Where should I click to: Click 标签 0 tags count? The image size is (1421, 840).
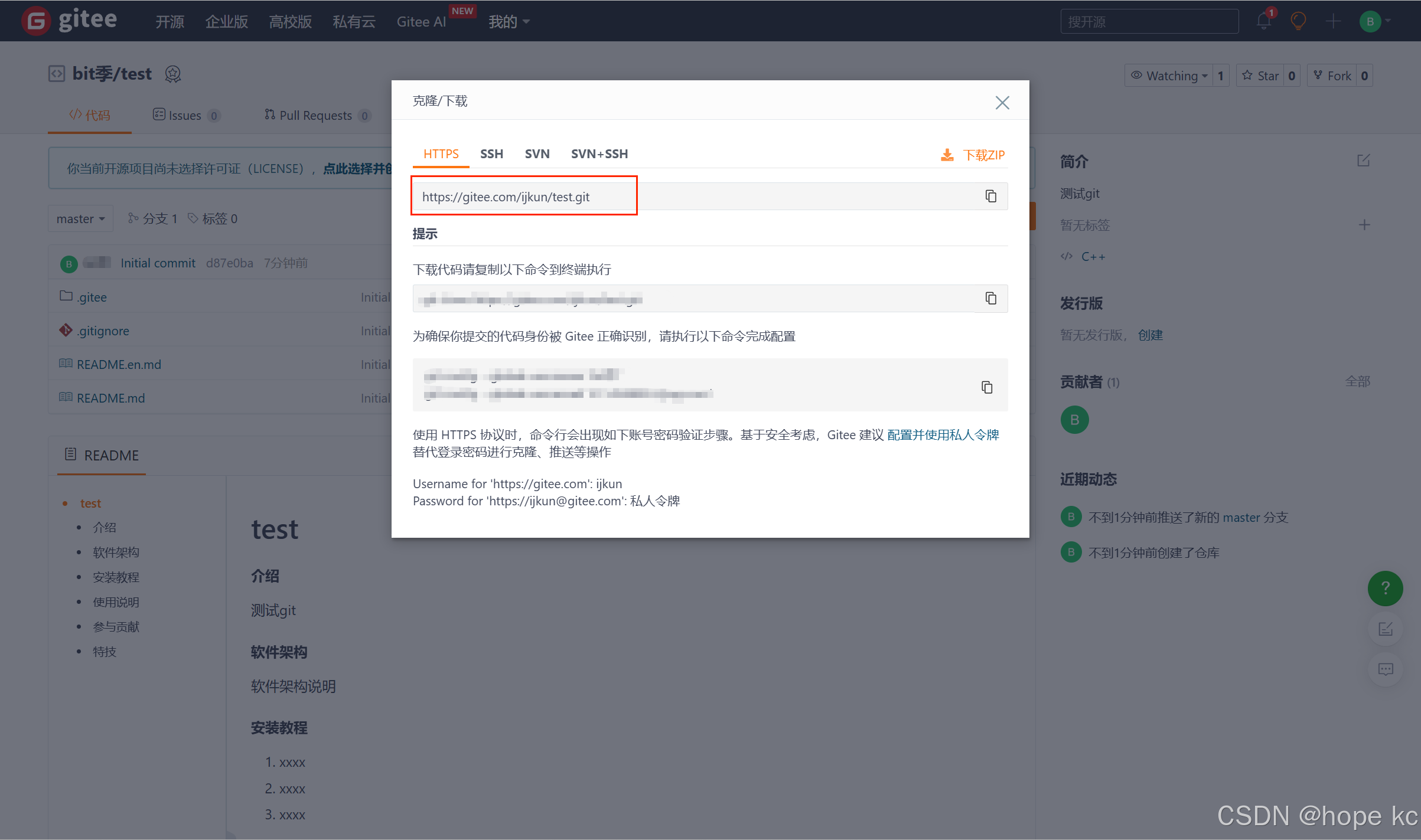point(213,218)
